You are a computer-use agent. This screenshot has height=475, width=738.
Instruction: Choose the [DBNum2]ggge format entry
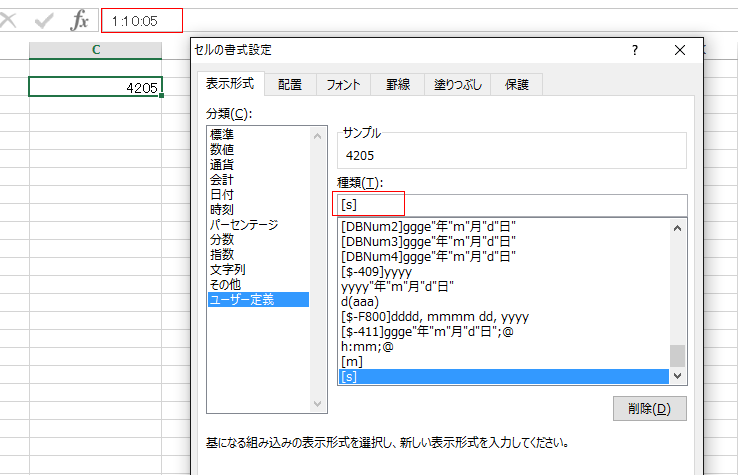(x=504, y=226)
